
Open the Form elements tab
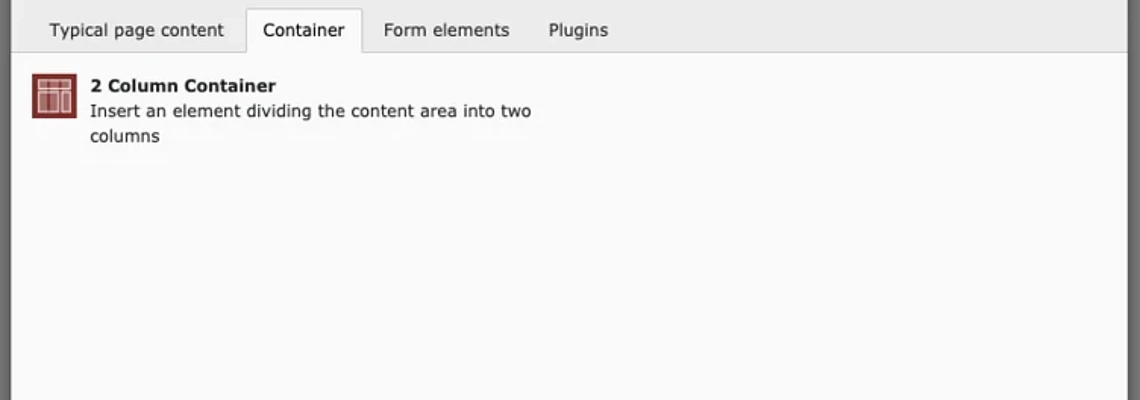click(x=446, y=30)
